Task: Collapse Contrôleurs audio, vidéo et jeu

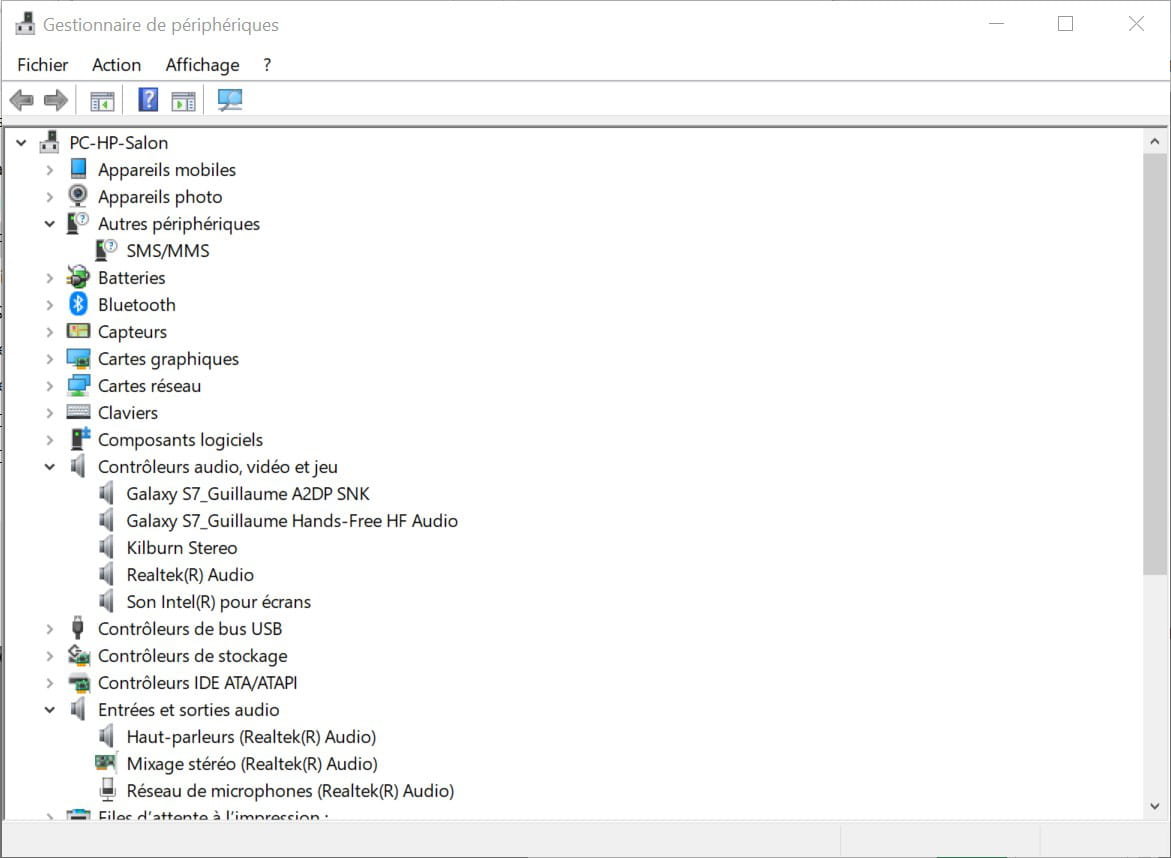Action: tap(49, 467)
